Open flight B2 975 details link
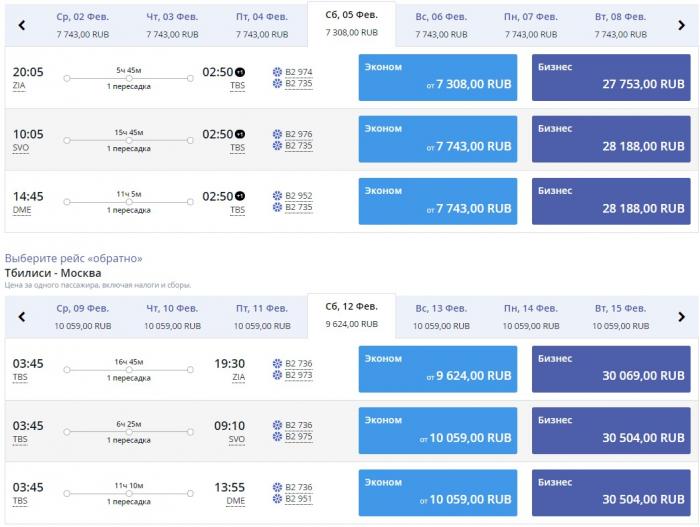Image resolution: width=700 pixels, height=527 pixels. [299, 436]
